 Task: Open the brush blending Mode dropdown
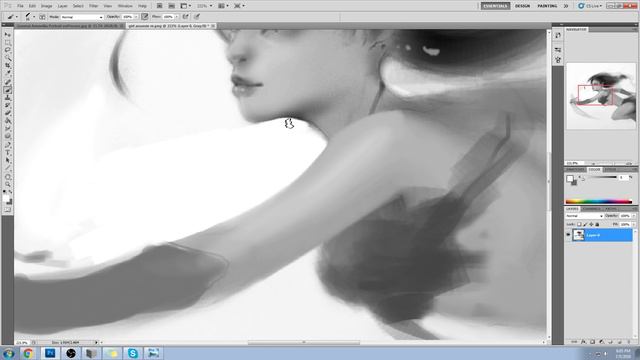[82, 17]
